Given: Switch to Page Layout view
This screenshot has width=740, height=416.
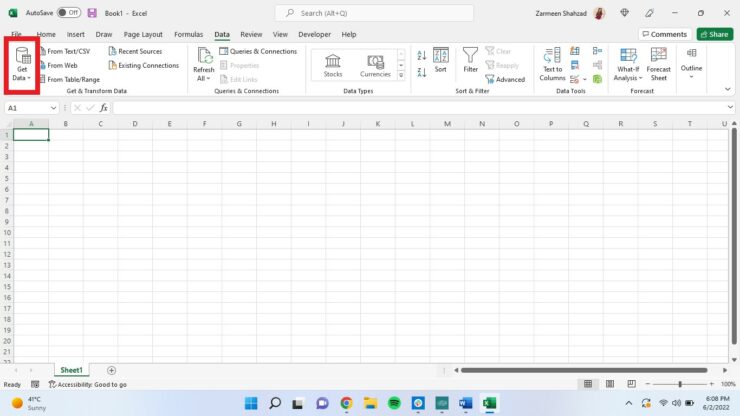Looking at the screenshot, I should click(x=610, y=384).
